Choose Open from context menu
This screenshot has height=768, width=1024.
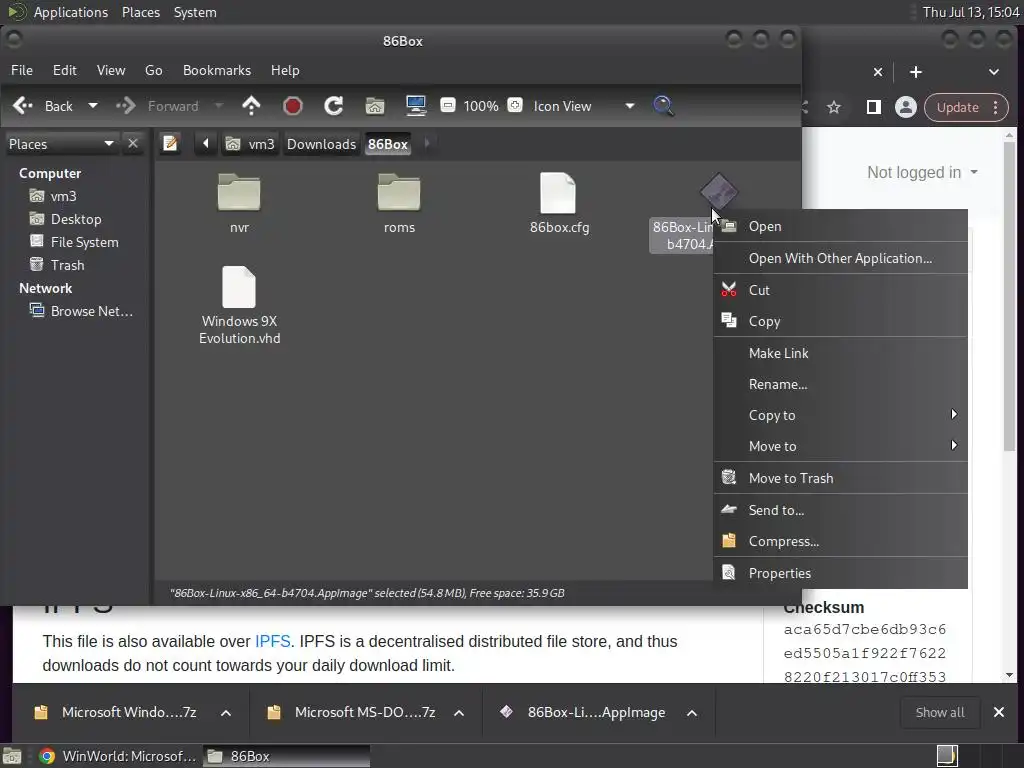[840, 226]
